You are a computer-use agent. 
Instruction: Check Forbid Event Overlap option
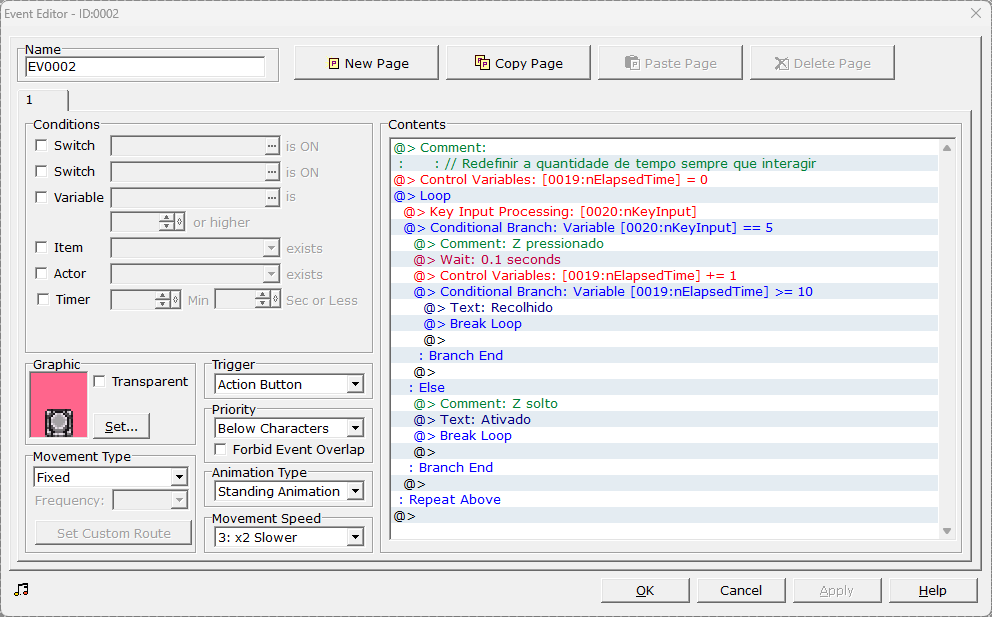pyautogui.click(x=221, y=450)
